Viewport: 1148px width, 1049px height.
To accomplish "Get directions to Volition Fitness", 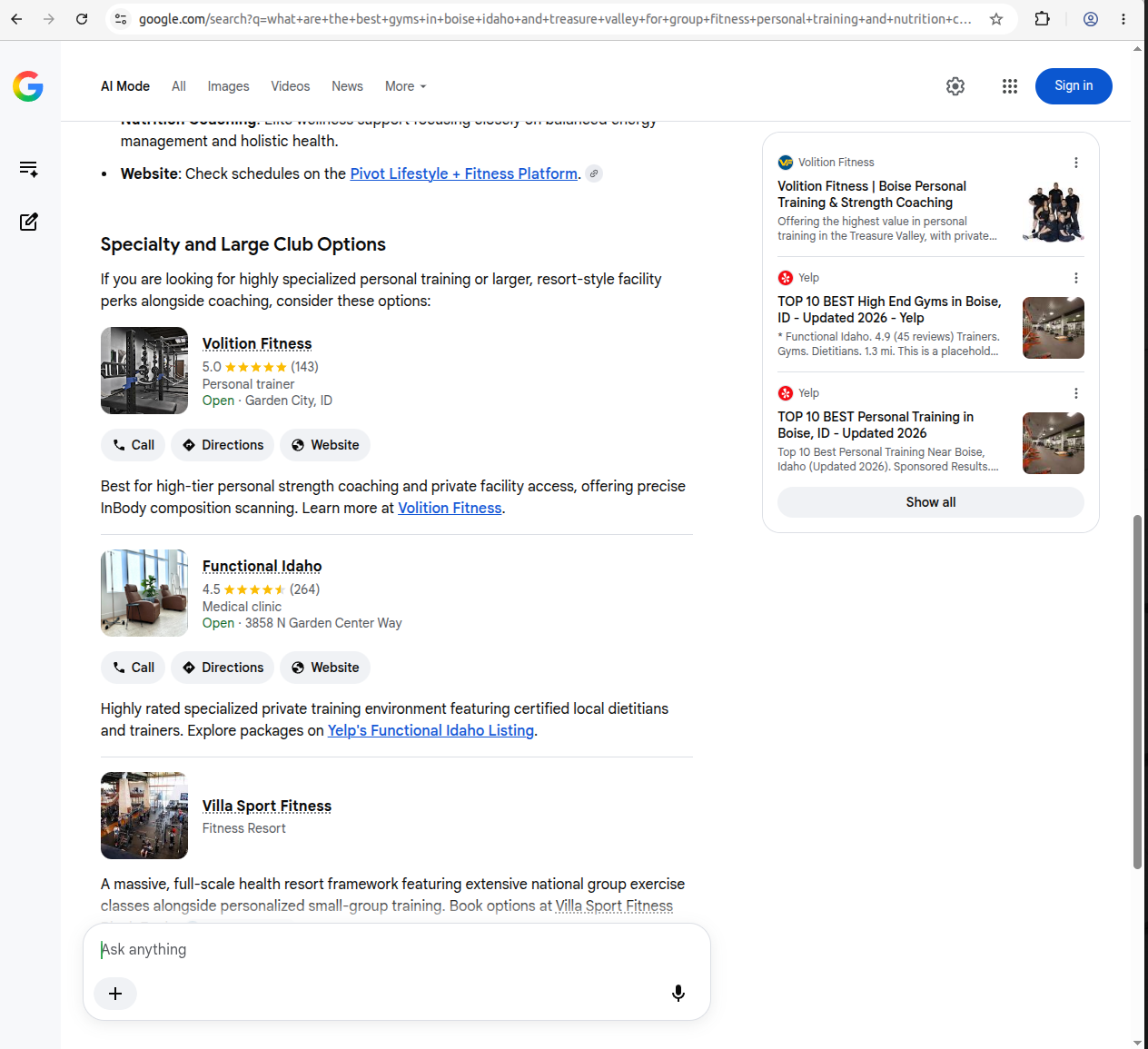I will click(223, 445).
